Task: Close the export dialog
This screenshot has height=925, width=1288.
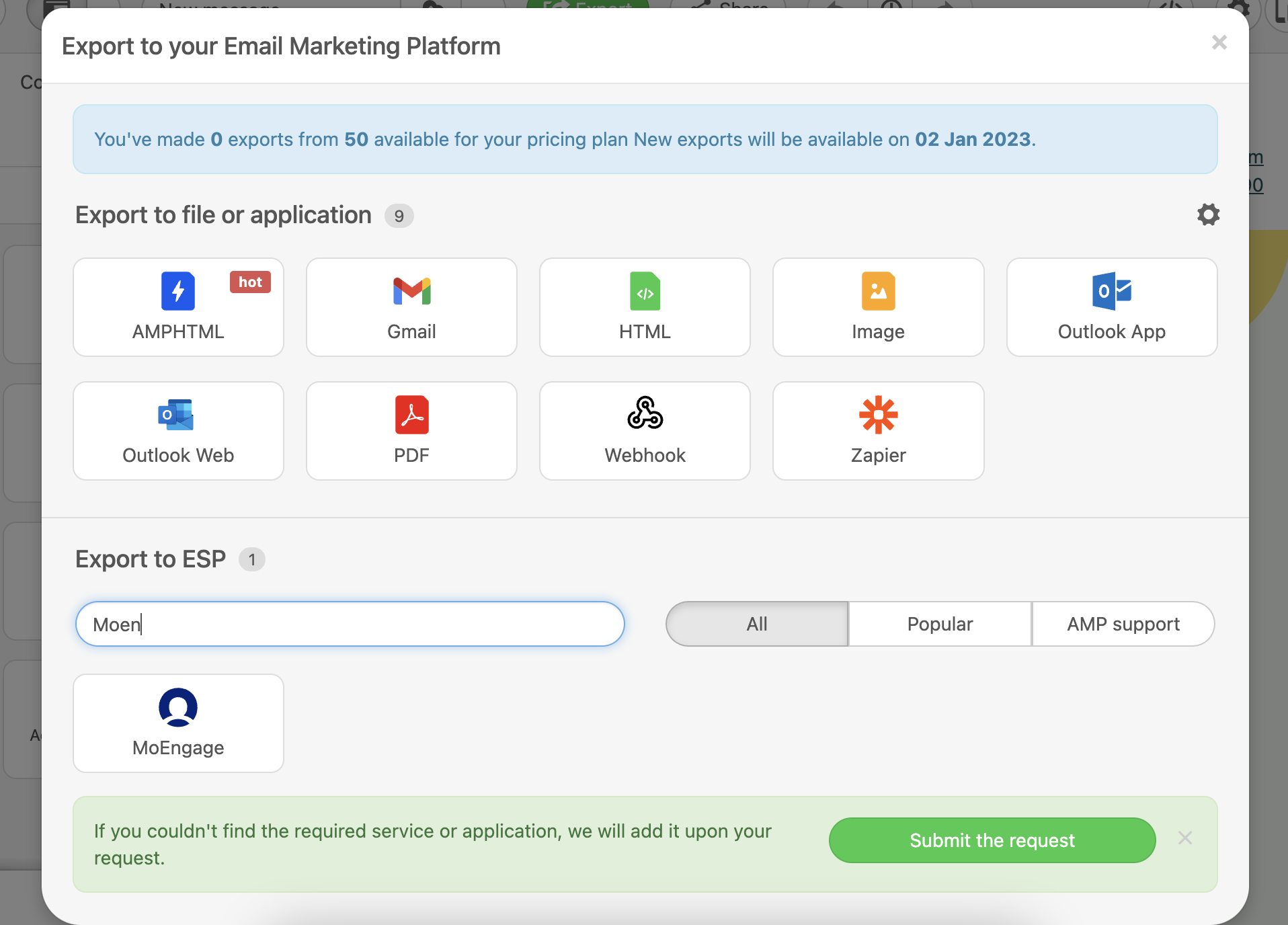Action: [1219, 42]
